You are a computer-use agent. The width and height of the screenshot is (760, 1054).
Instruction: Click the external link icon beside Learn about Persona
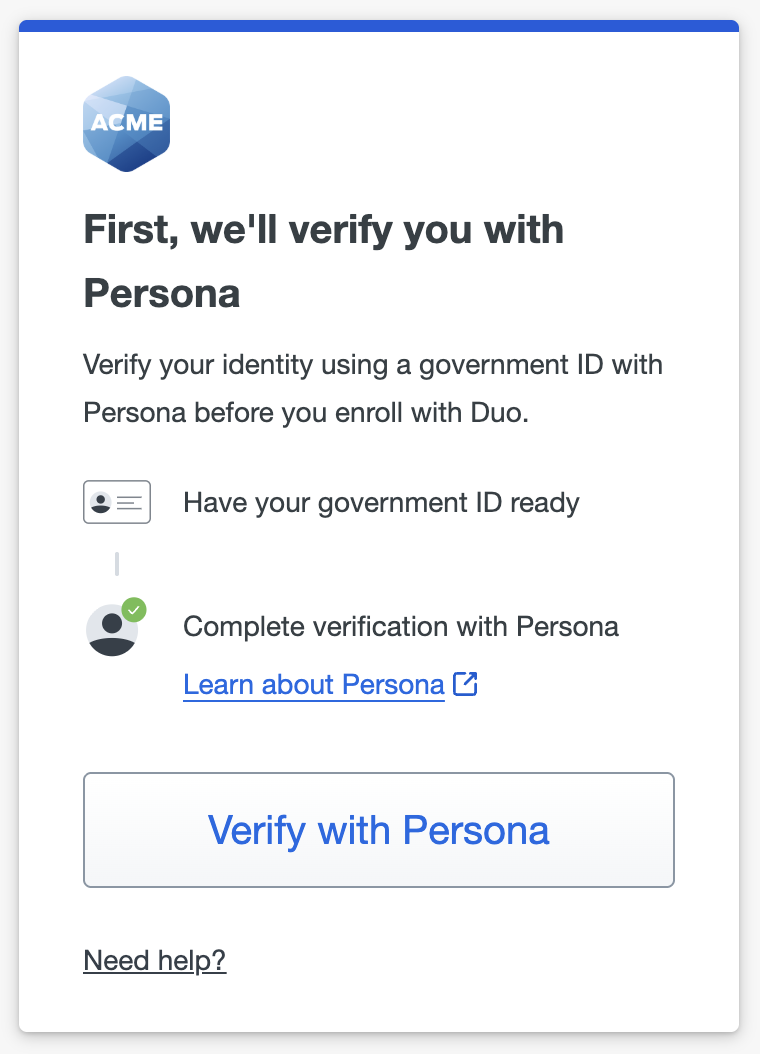(x=464, y=684)
